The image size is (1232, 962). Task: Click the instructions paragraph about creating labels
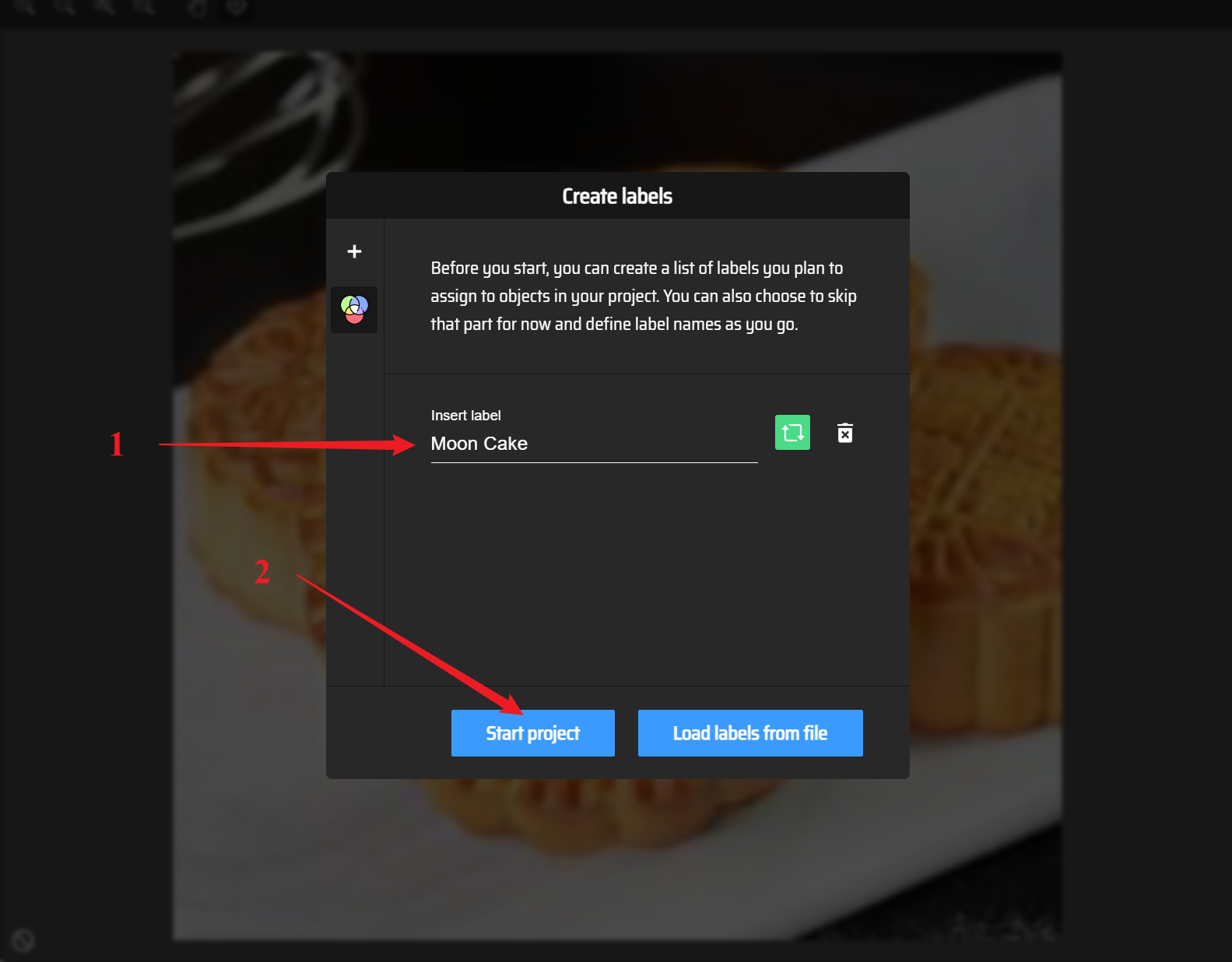coord(644,296)
